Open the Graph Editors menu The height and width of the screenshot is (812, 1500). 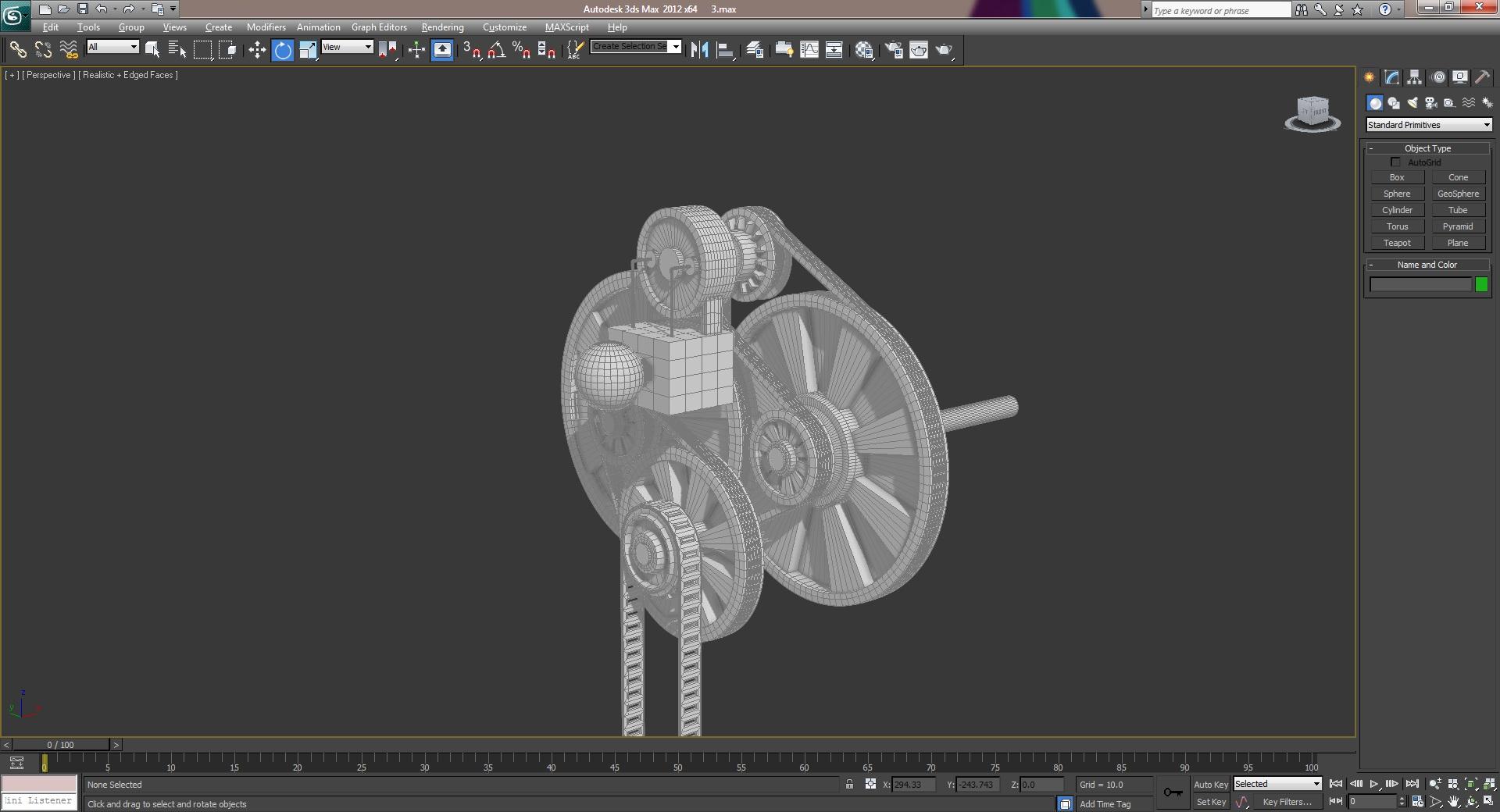click(379, 27)
